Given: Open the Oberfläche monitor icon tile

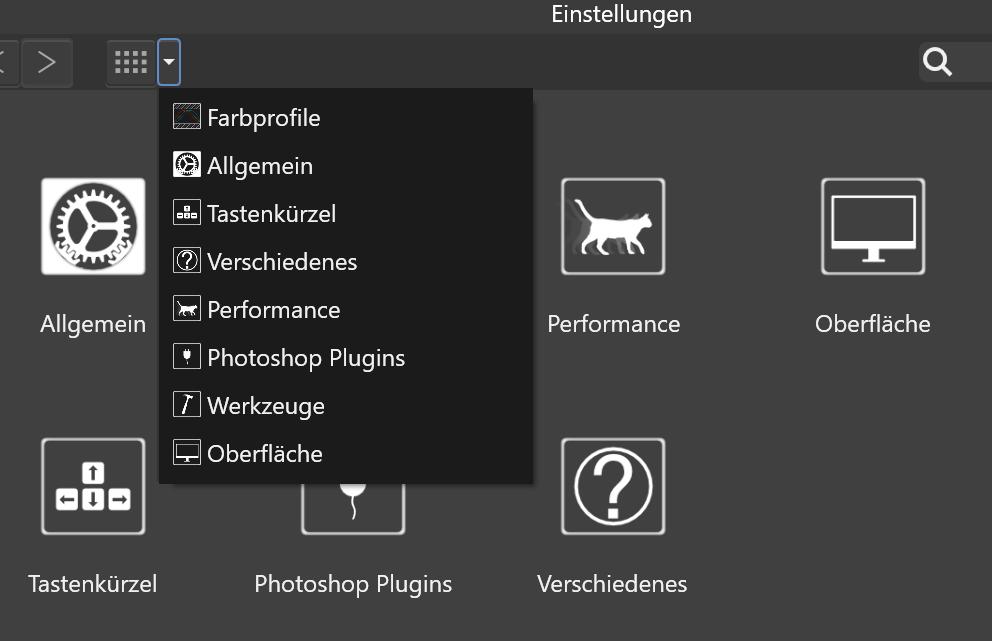Looking at the screenshot, I should [x=873, y=227].
